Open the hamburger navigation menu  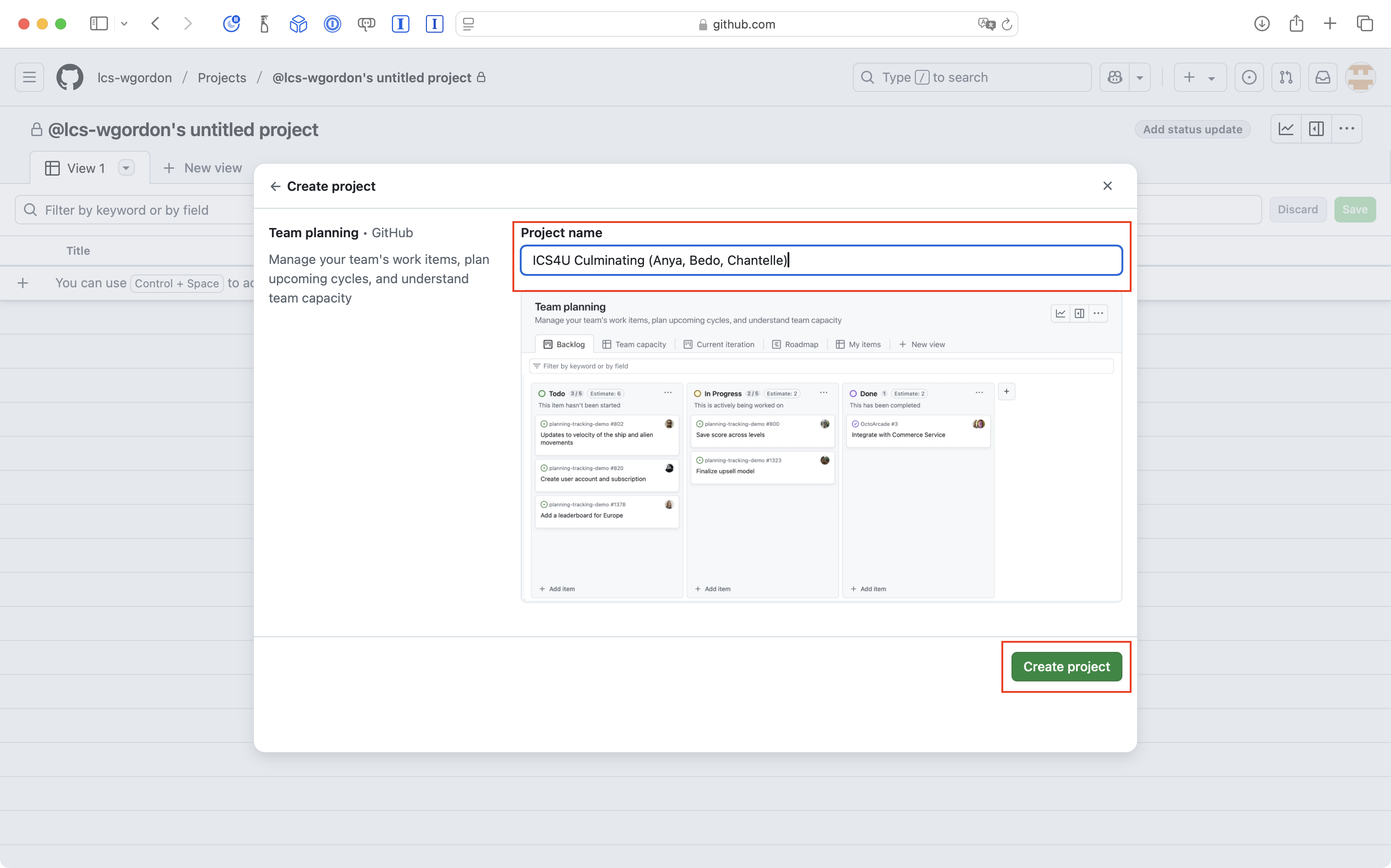pos(29,78)
